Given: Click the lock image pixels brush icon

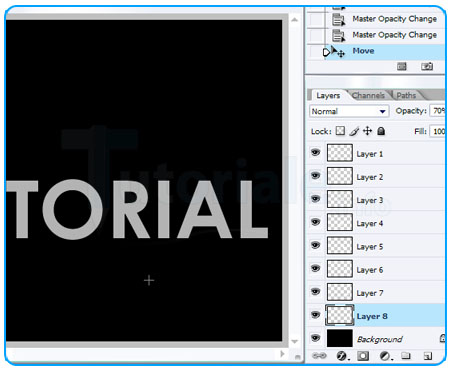Looking at the screenshot, I should coord(354,131).
